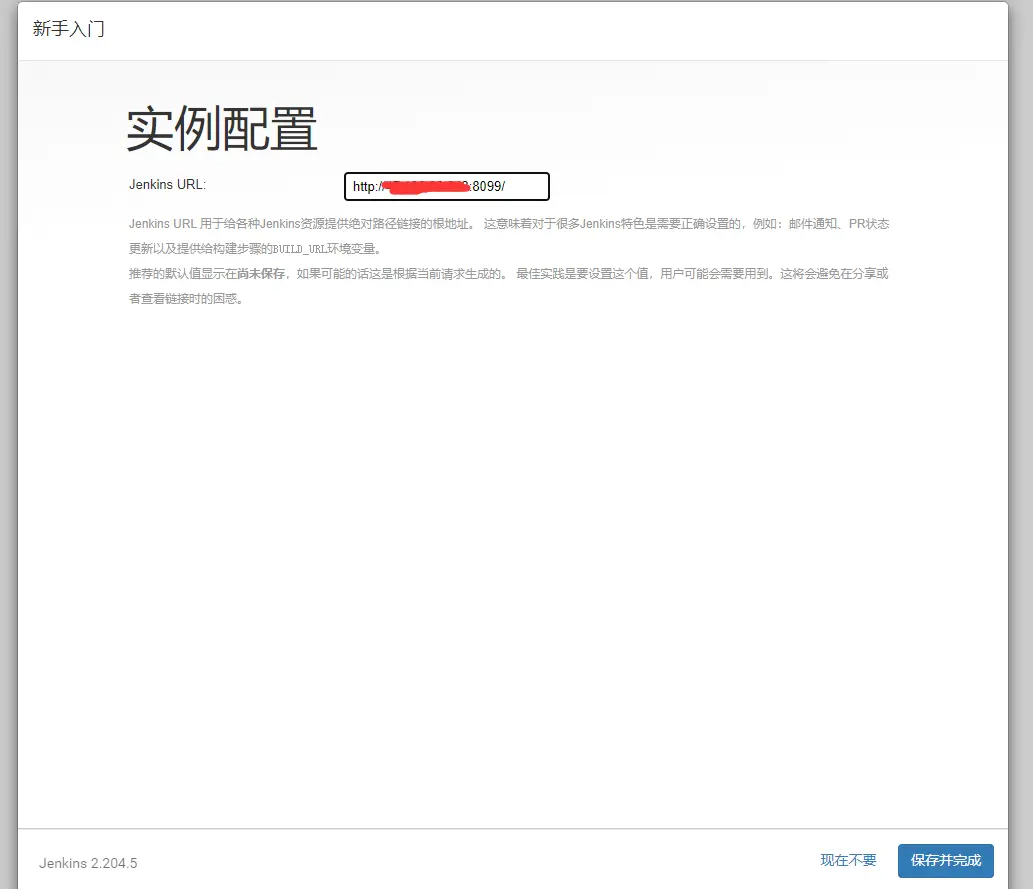The height and width of the screenshot is (889, 1033).
Task: Click the BUILD_URL environment variable text
Action: [x=300, y=249]
